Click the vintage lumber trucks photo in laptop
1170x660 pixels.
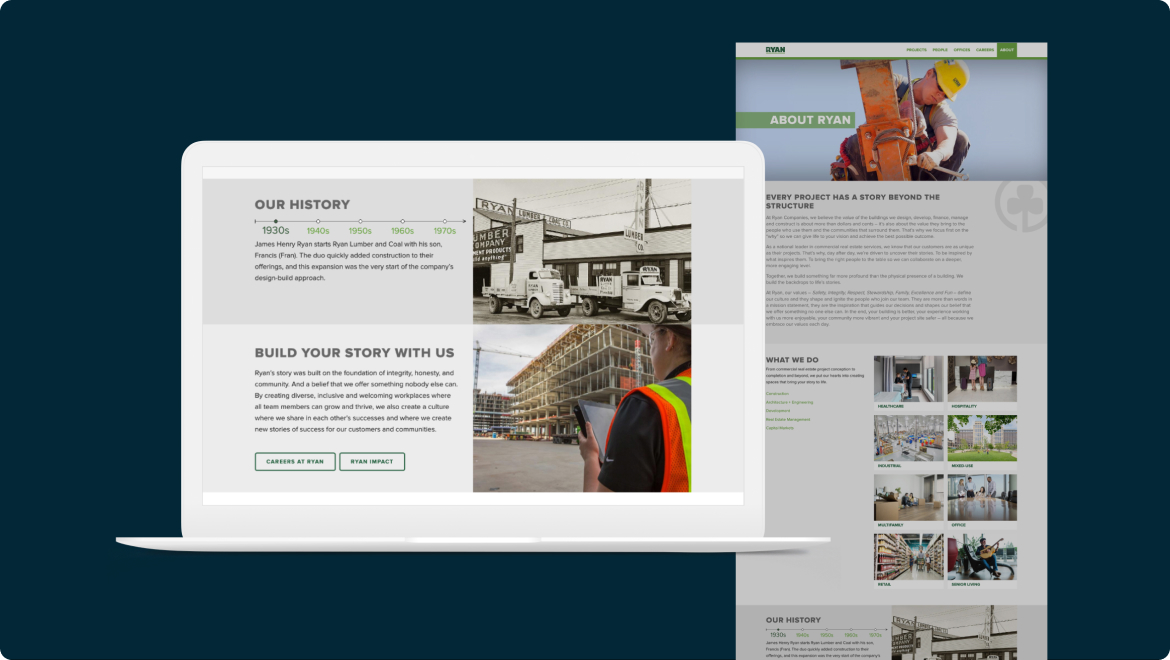click(582, 251)
